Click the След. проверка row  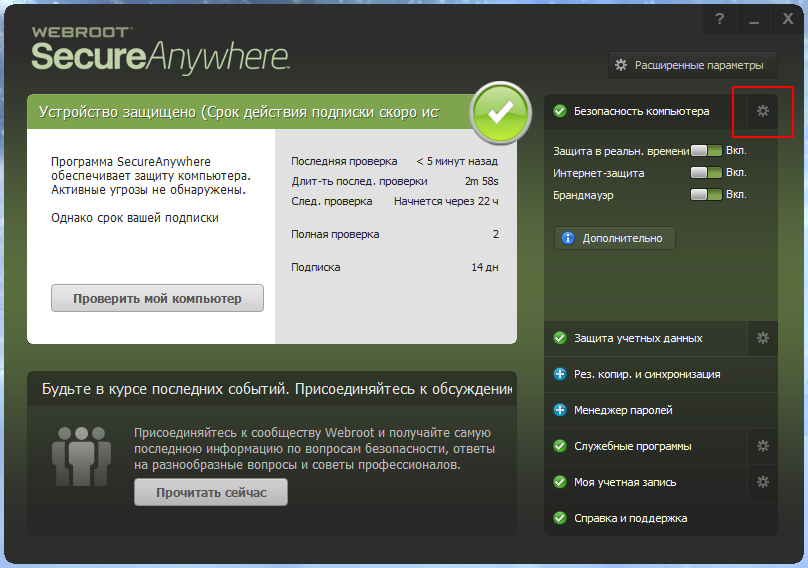[x=395, y=202]
